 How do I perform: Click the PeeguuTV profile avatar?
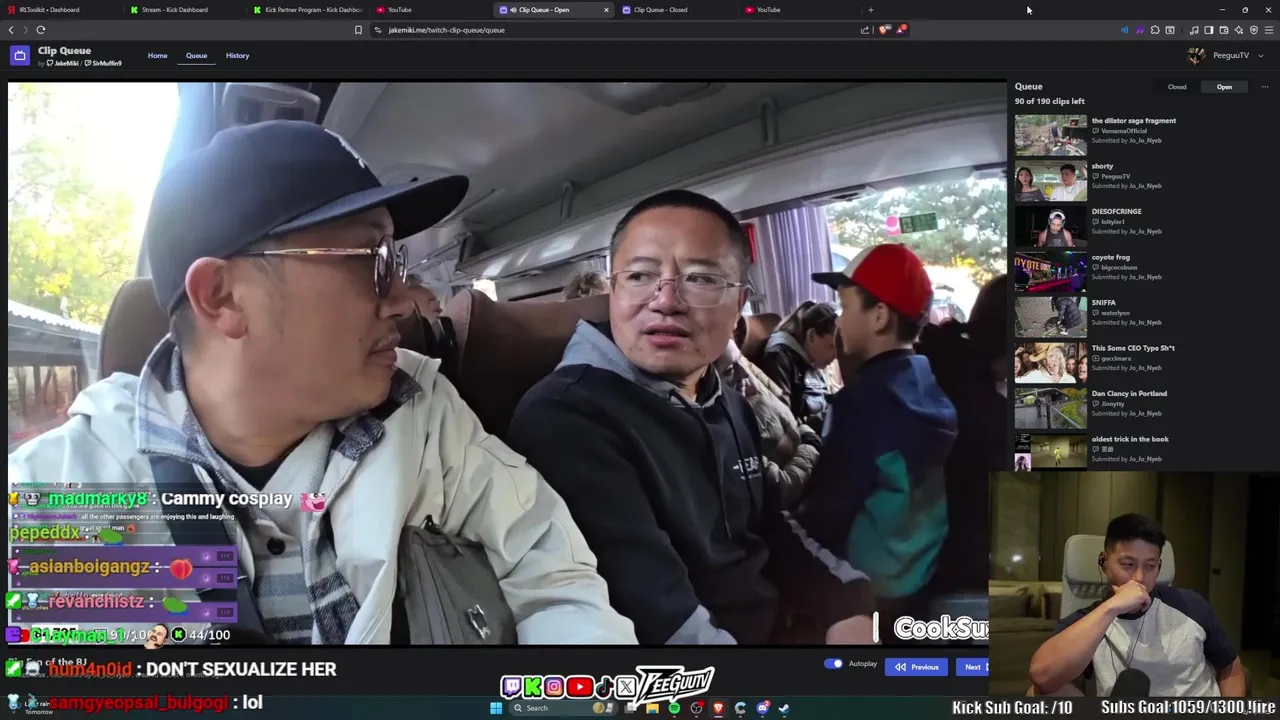(x=1196, y=56)
